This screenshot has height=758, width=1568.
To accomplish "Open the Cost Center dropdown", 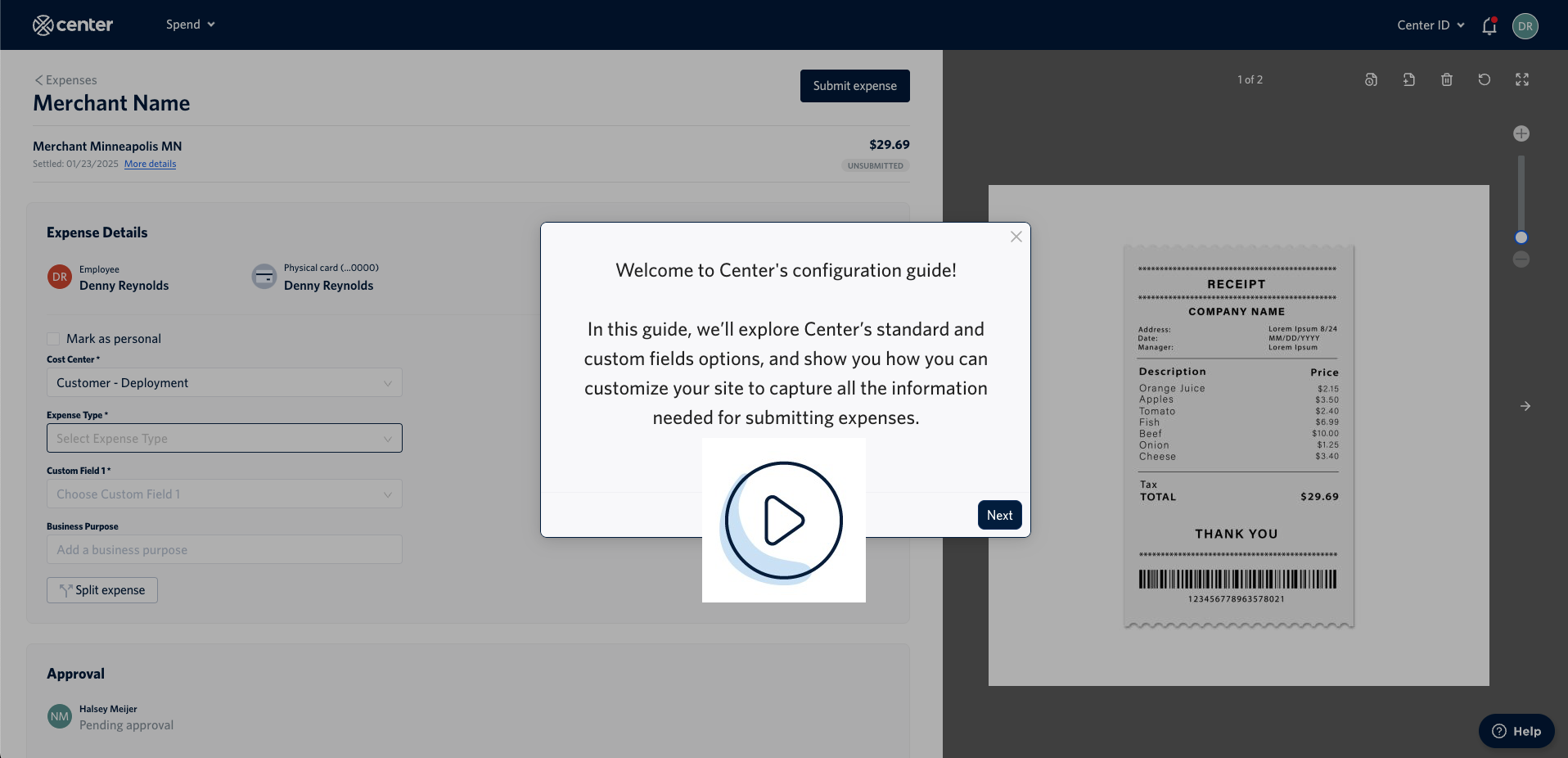I will click(x=223, y=382).
